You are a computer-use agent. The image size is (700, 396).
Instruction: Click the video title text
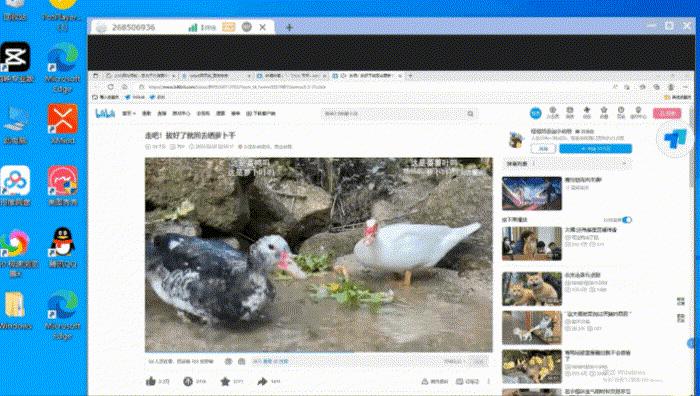[x=190, y=135]
